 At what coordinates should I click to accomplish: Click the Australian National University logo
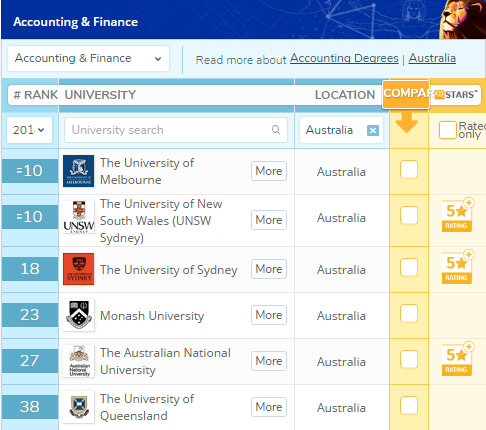(78, 361)
